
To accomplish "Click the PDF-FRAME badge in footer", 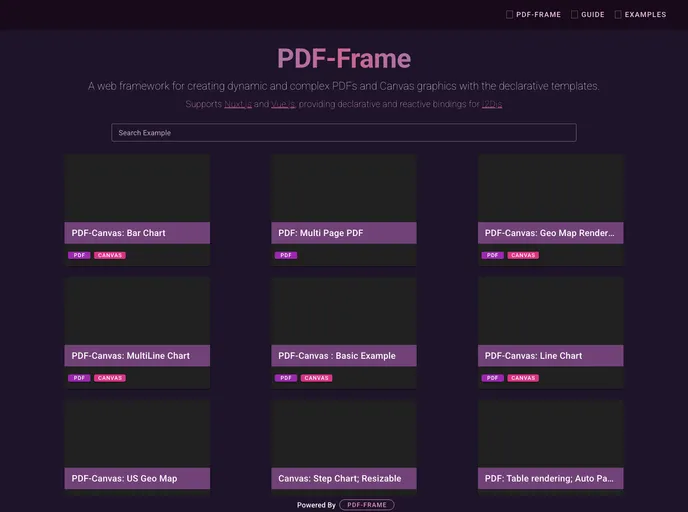I will pos(367,505).
